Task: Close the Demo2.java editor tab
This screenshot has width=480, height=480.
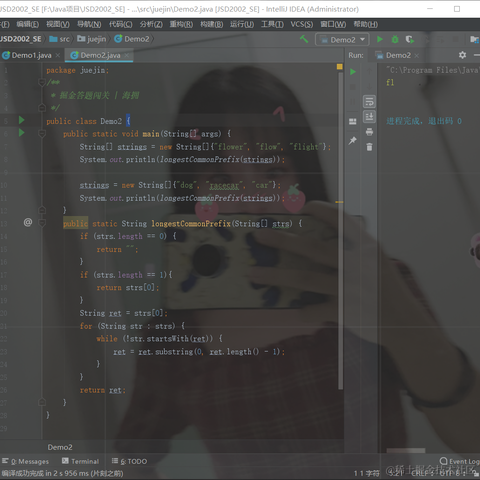Action: point(127,55)
